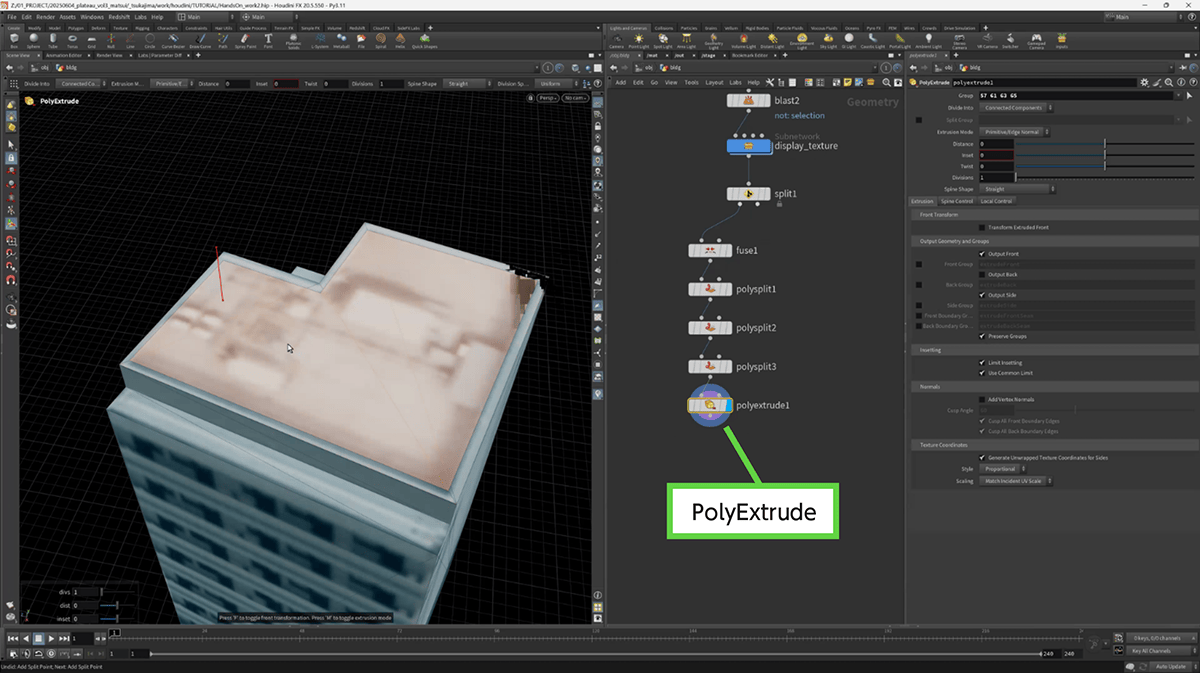Toggle the Output Back checkbox

tap(982, 274)
